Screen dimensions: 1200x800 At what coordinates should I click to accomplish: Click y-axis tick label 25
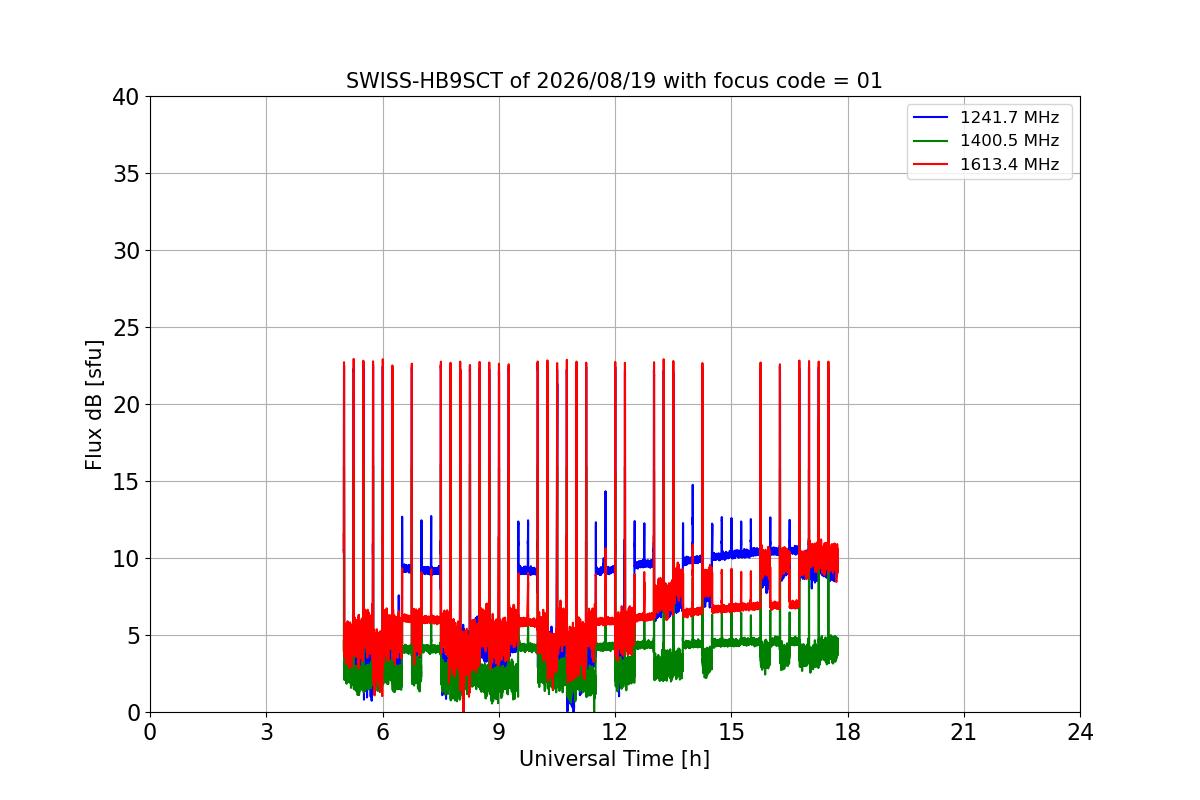click(x=126, y=328)
